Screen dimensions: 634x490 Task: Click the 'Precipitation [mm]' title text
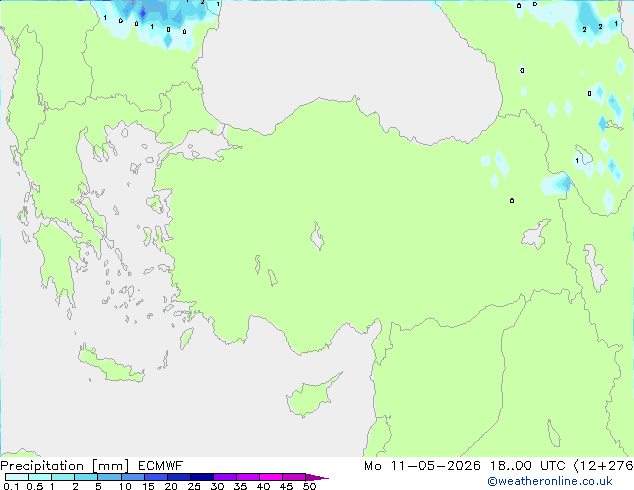65,466
